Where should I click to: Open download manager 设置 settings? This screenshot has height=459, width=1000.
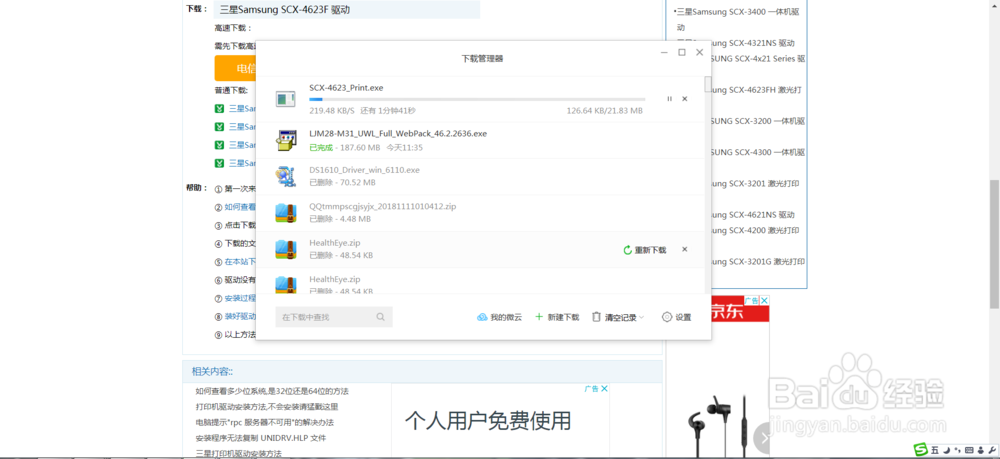click(677, 317)
